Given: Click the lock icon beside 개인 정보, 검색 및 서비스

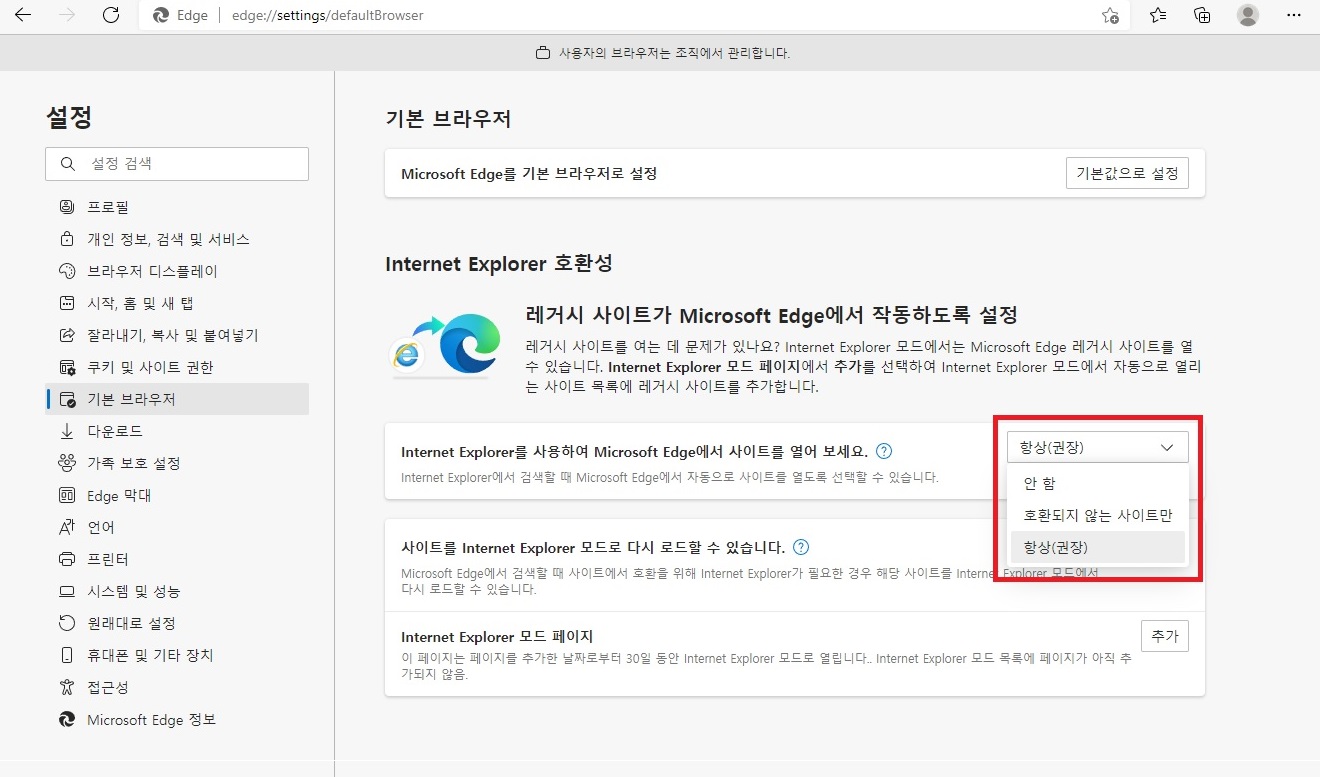Looking at the screenshot, I should (x=67, y=239).
